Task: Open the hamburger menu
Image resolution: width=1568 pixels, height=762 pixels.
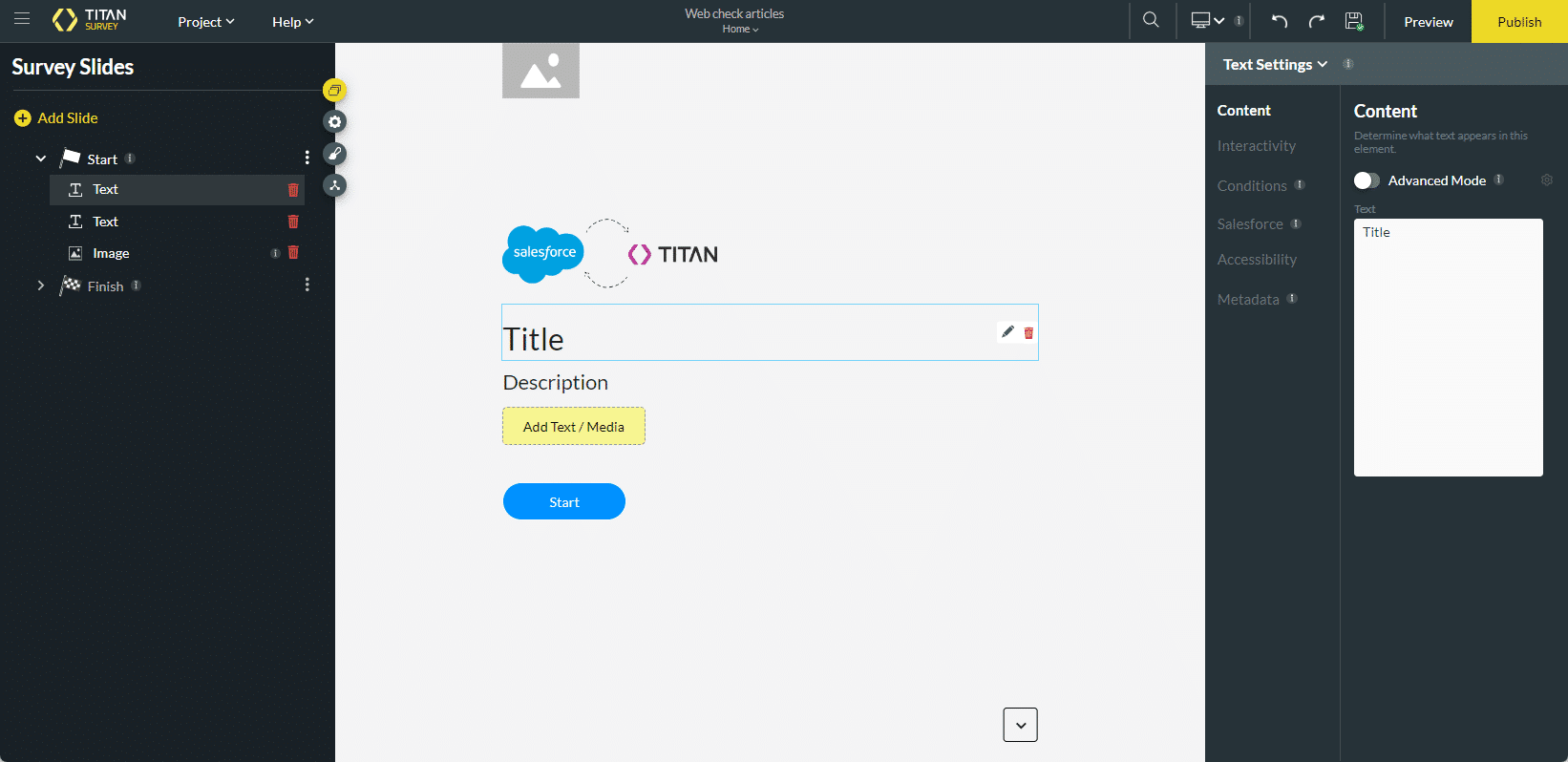Action: tap(21, 19)
